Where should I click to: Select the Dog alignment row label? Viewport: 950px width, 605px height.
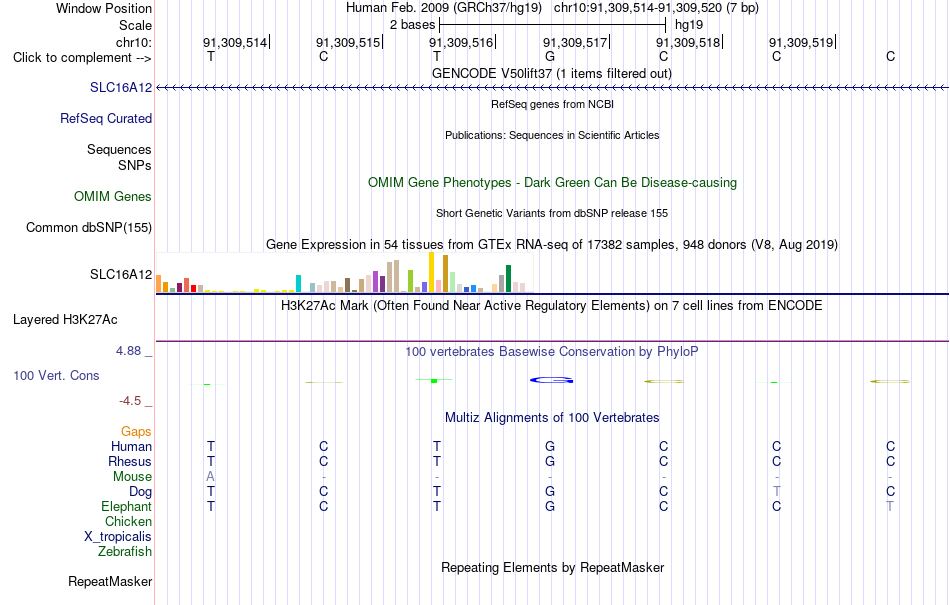point(140,491)
